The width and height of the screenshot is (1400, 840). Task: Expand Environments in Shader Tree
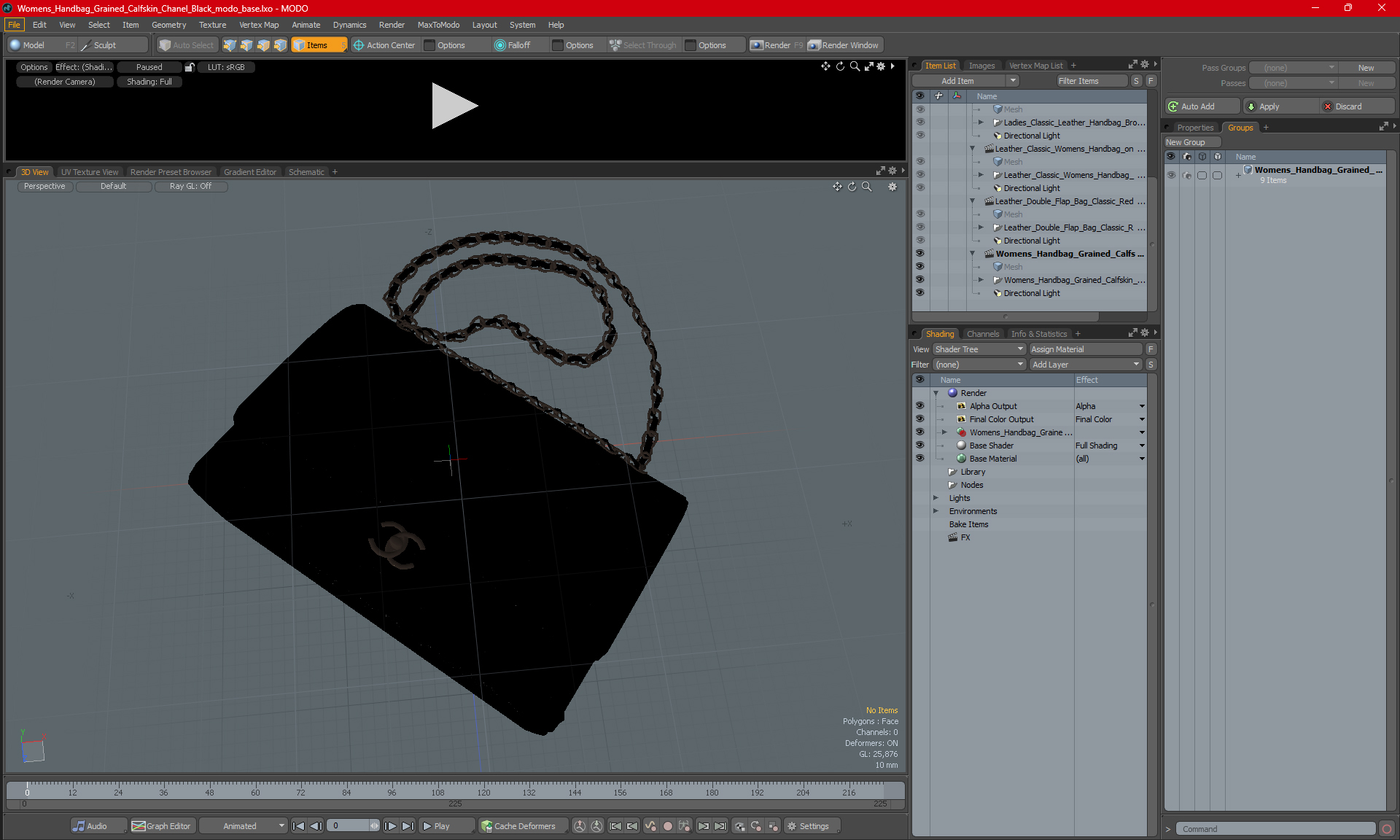point(936,511)
